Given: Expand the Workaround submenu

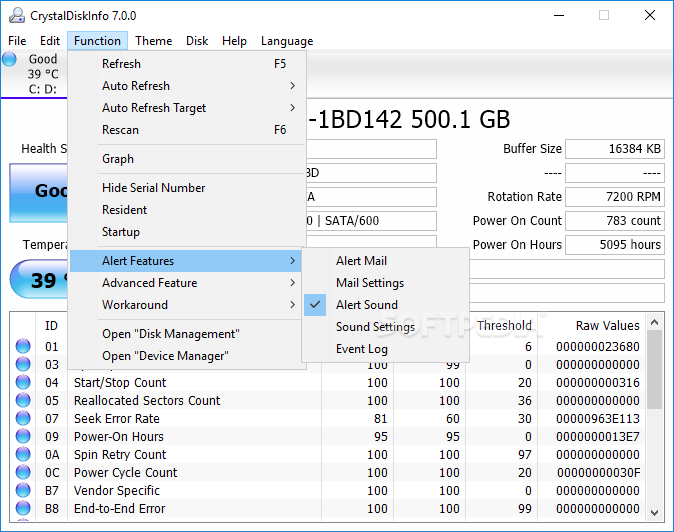Looking at the screenshot, I should (187, 305).
